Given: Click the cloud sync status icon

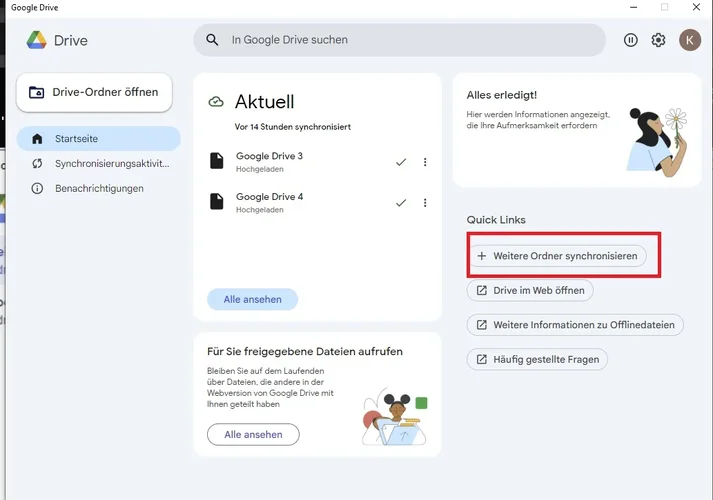Looking at the screenshot, I should 215,102.
